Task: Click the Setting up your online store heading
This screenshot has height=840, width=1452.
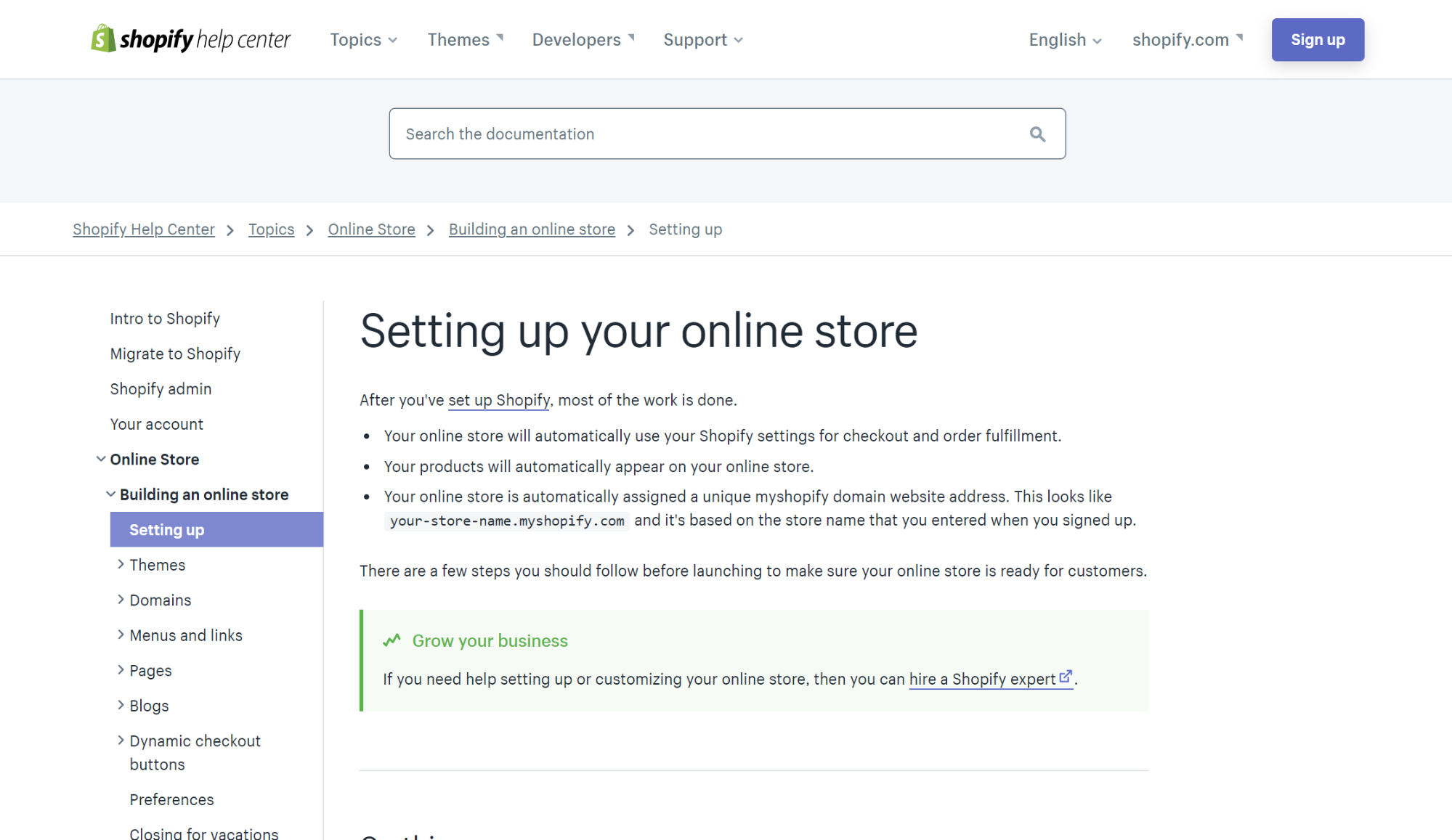Action: (x=638, y=331)
